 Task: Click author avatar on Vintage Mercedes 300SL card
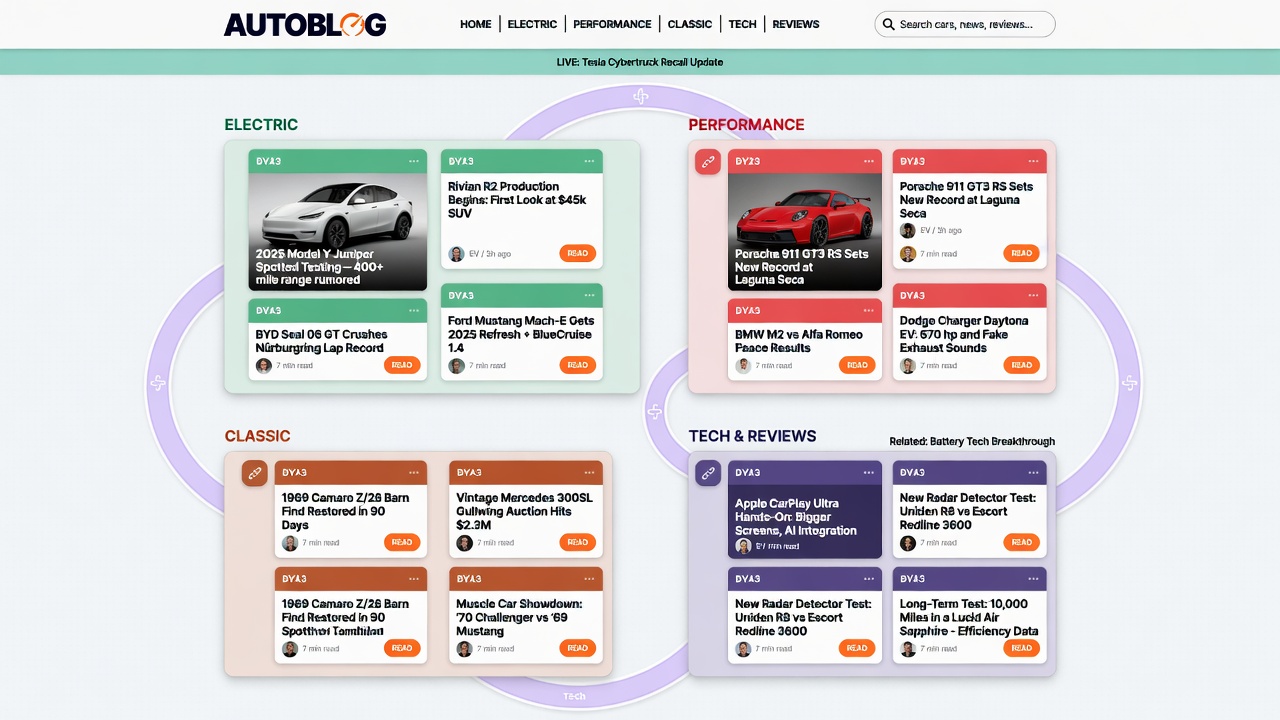click(x=464, y=543)
